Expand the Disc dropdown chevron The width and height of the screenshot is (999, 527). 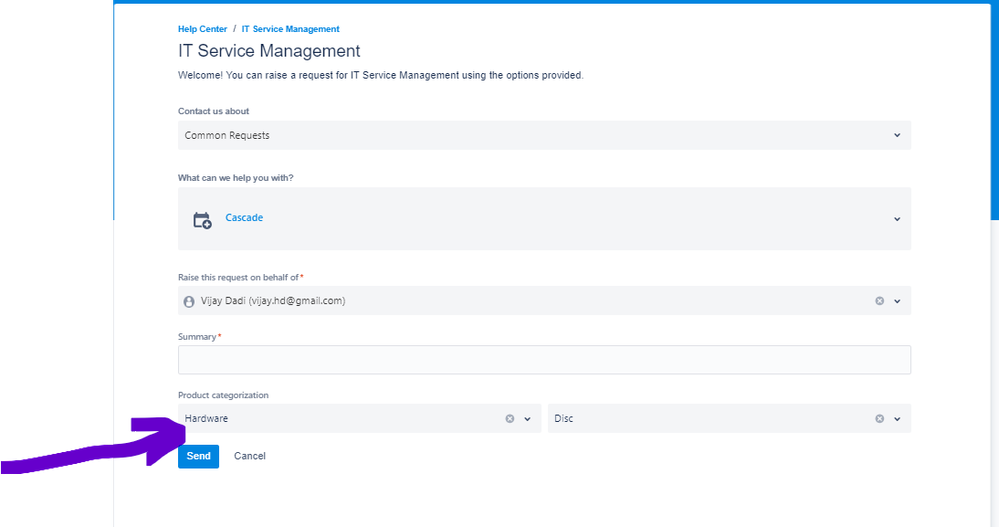[x=897, y=419]
